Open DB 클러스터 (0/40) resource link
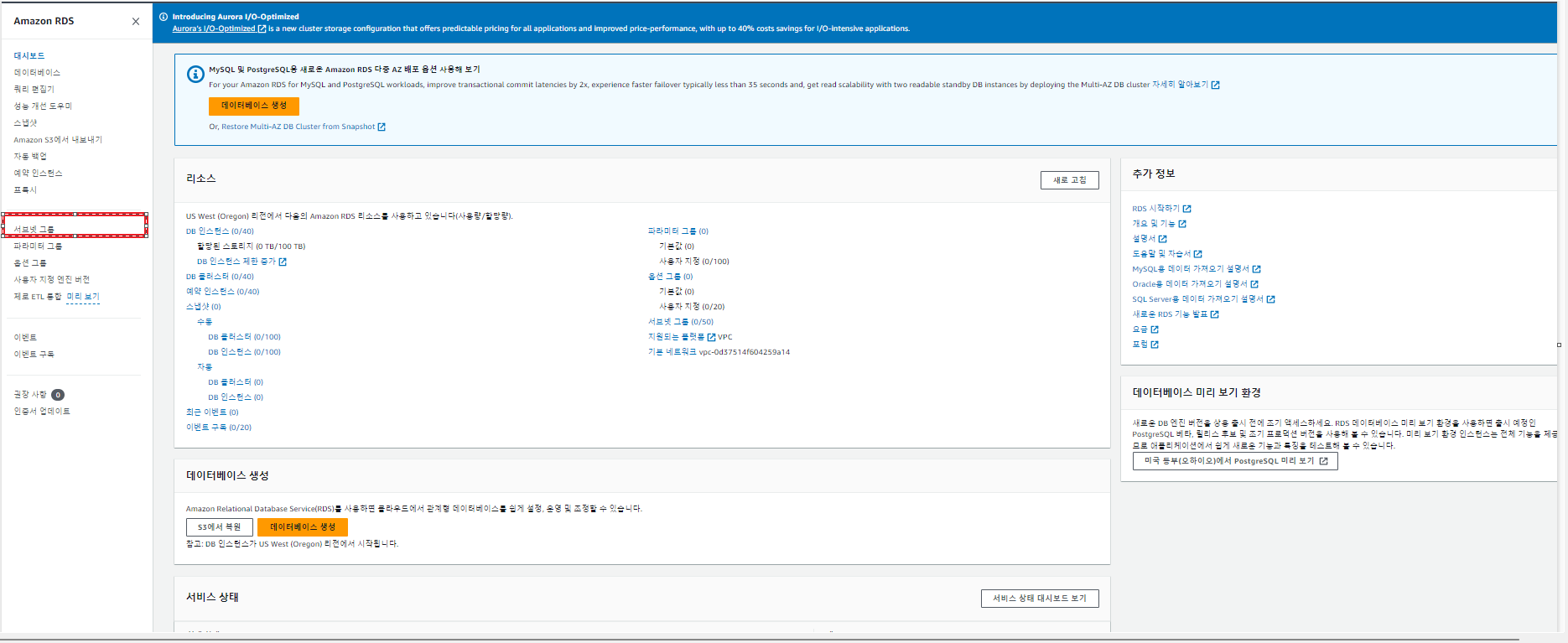The image size is (1568, 643). [x=220, y=277]
